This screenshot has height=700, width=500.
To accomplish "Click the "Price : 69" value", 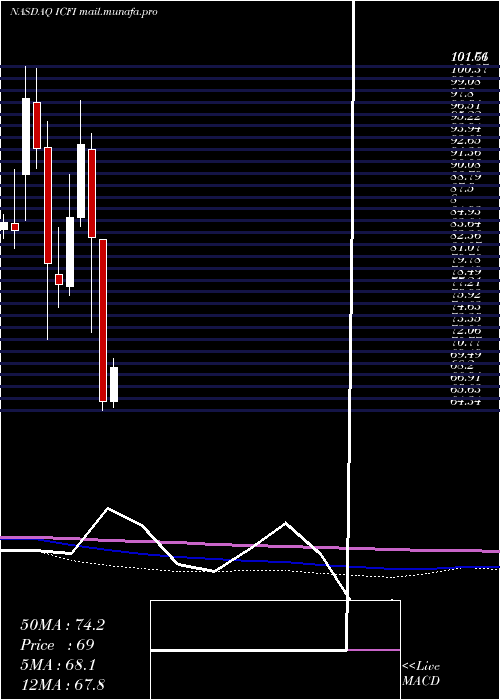I will pos(57,645).
